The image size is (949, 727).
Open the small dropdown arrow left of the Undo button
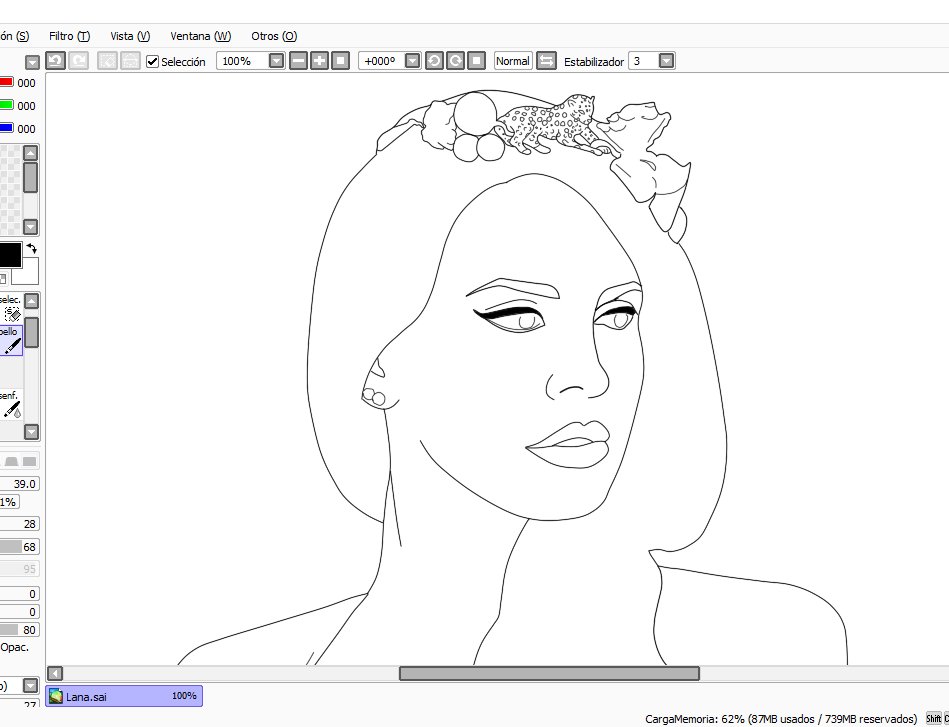(32, 62)
